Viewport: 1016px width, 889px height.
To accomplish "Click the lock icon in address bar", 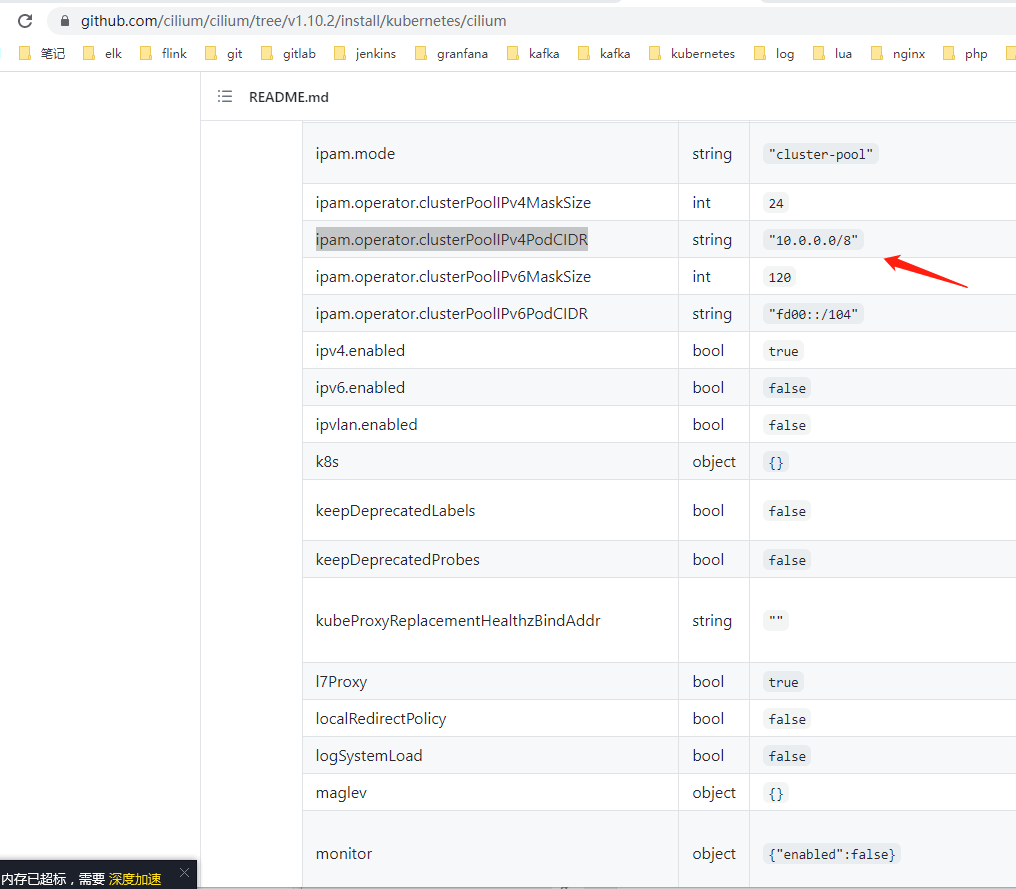I will tap(65, 21).
